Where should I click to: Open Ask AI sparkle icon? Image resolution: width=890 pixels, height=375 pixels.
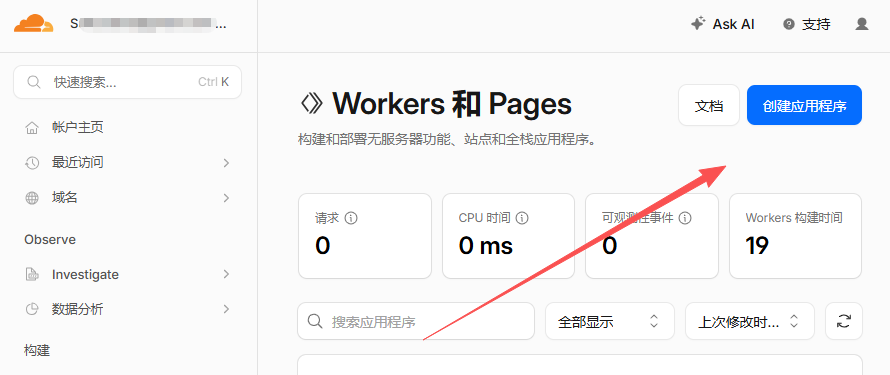698,24
